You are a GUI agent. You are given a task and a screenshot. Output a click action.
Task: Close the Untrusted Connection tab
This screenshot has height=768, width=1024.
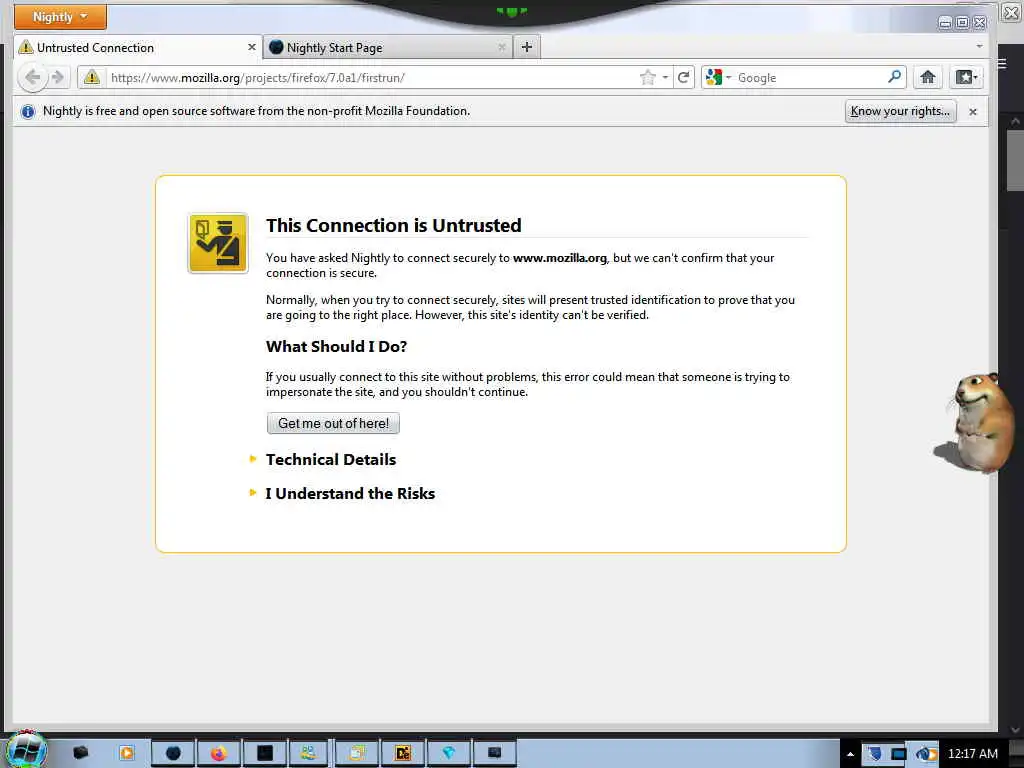pos(251,47)
